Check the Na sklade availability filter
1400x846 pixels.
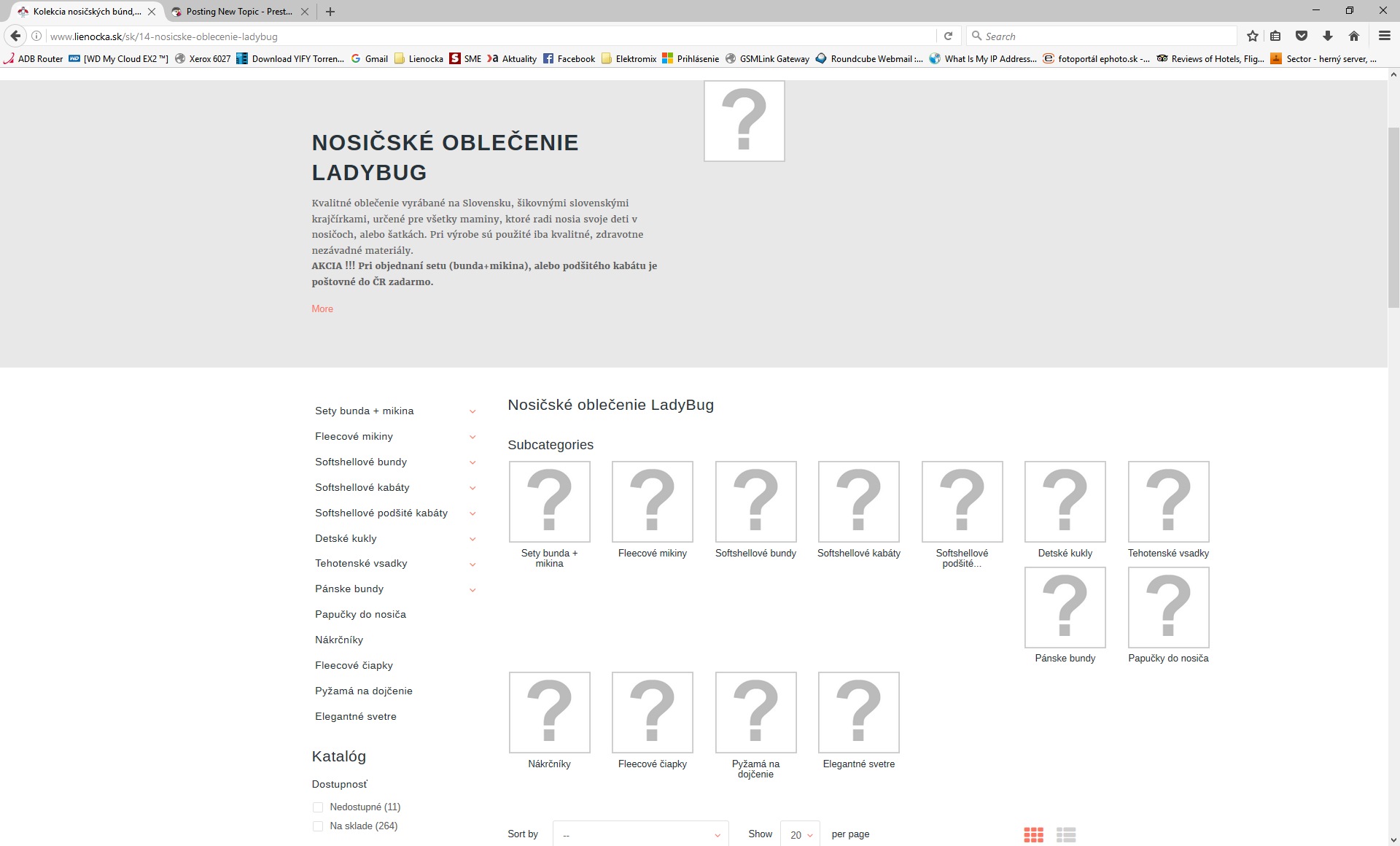tap(318, 826)
